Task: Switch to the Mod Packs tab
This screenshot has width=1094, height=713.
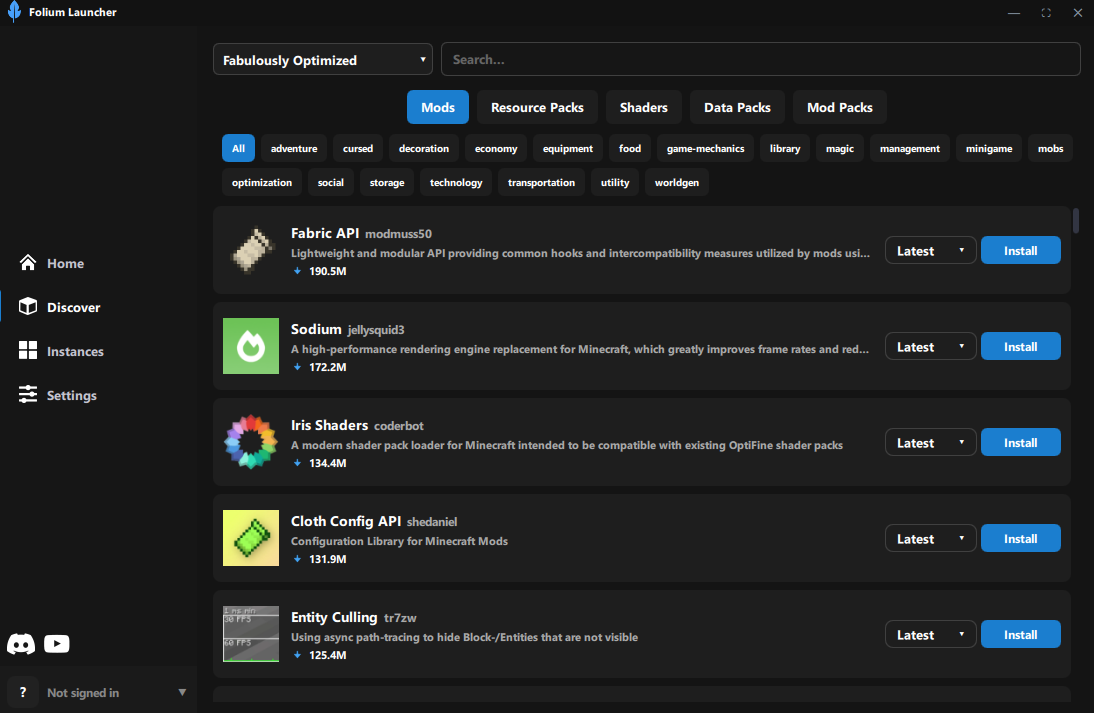Action: pos(839,107)
